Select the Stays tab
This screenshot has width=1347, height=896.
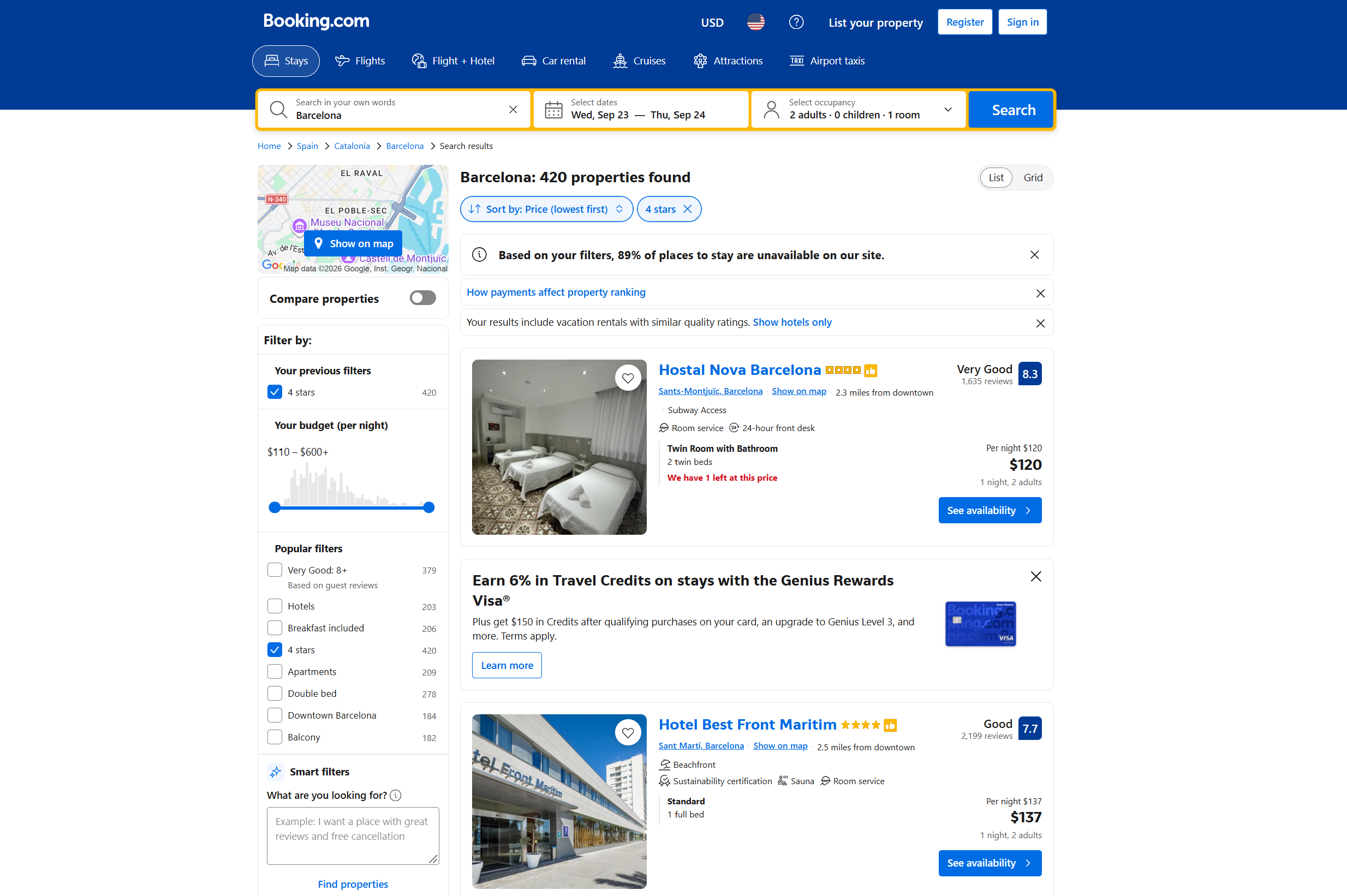click(x=286, y=61)
